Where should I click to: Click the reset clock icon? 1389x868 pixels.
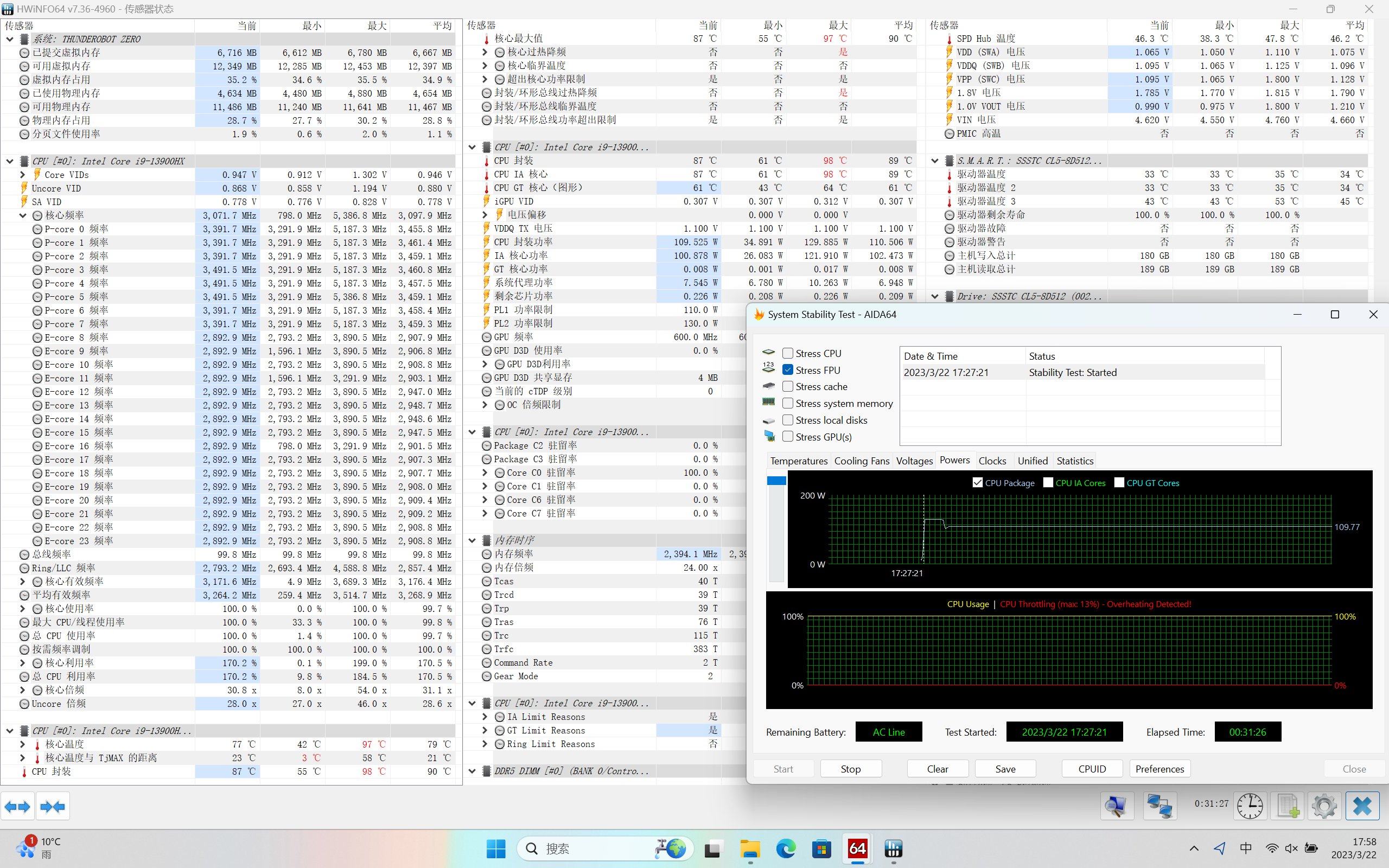click(1250, 807)
